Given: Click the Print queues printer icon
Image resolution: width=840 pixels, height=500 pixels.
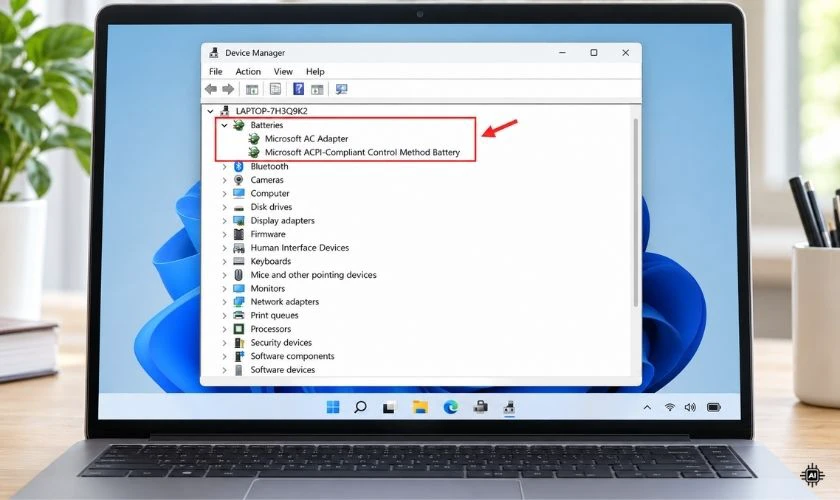Looking at the screenshot, I should 239,315.
